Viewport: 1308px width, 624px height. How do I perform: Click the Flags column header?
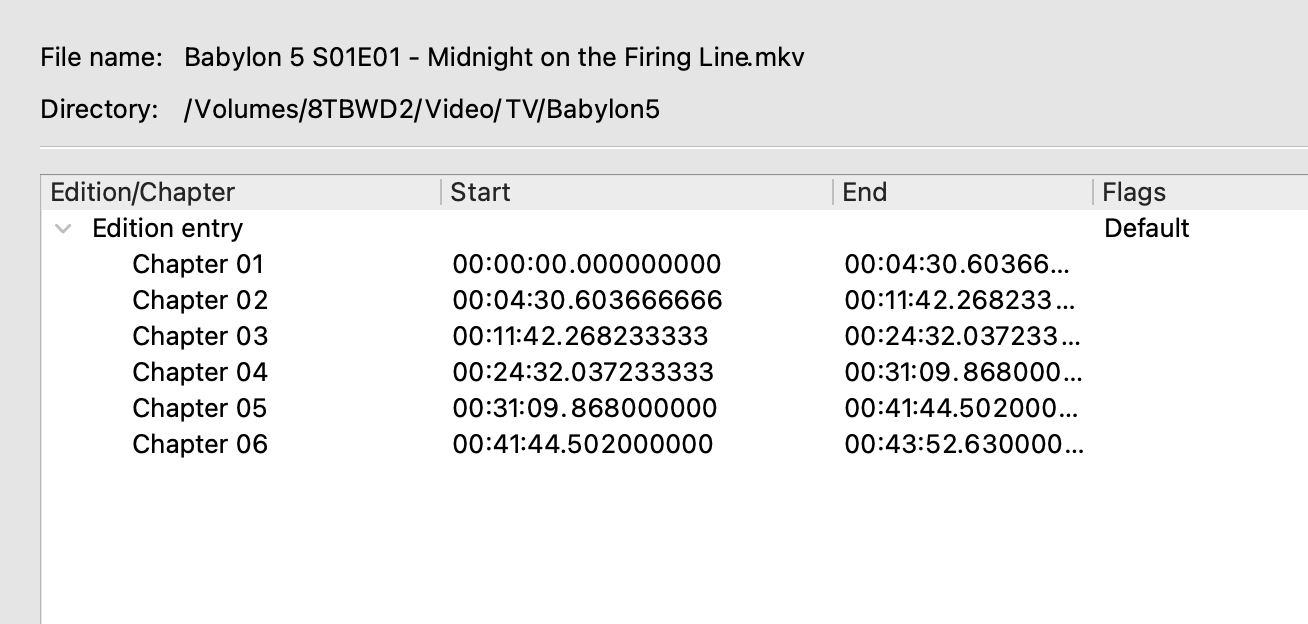[1134, 193]
